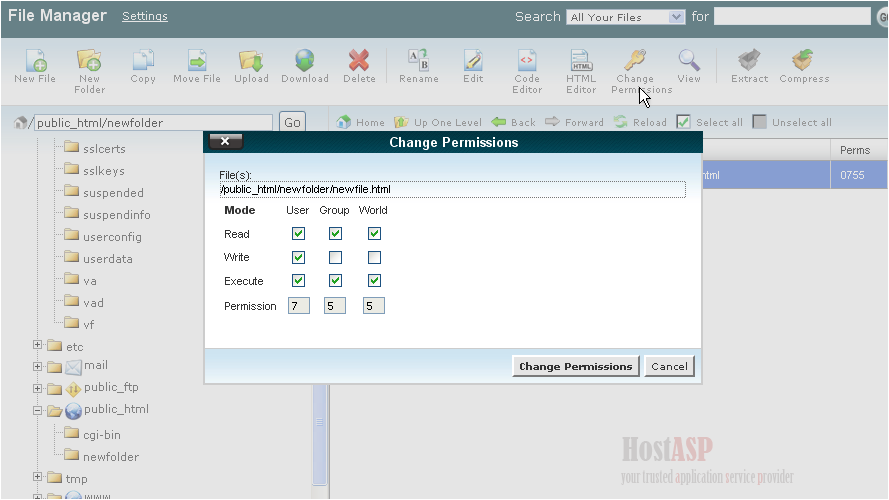Click the directory path input field

tap(152, 123)
